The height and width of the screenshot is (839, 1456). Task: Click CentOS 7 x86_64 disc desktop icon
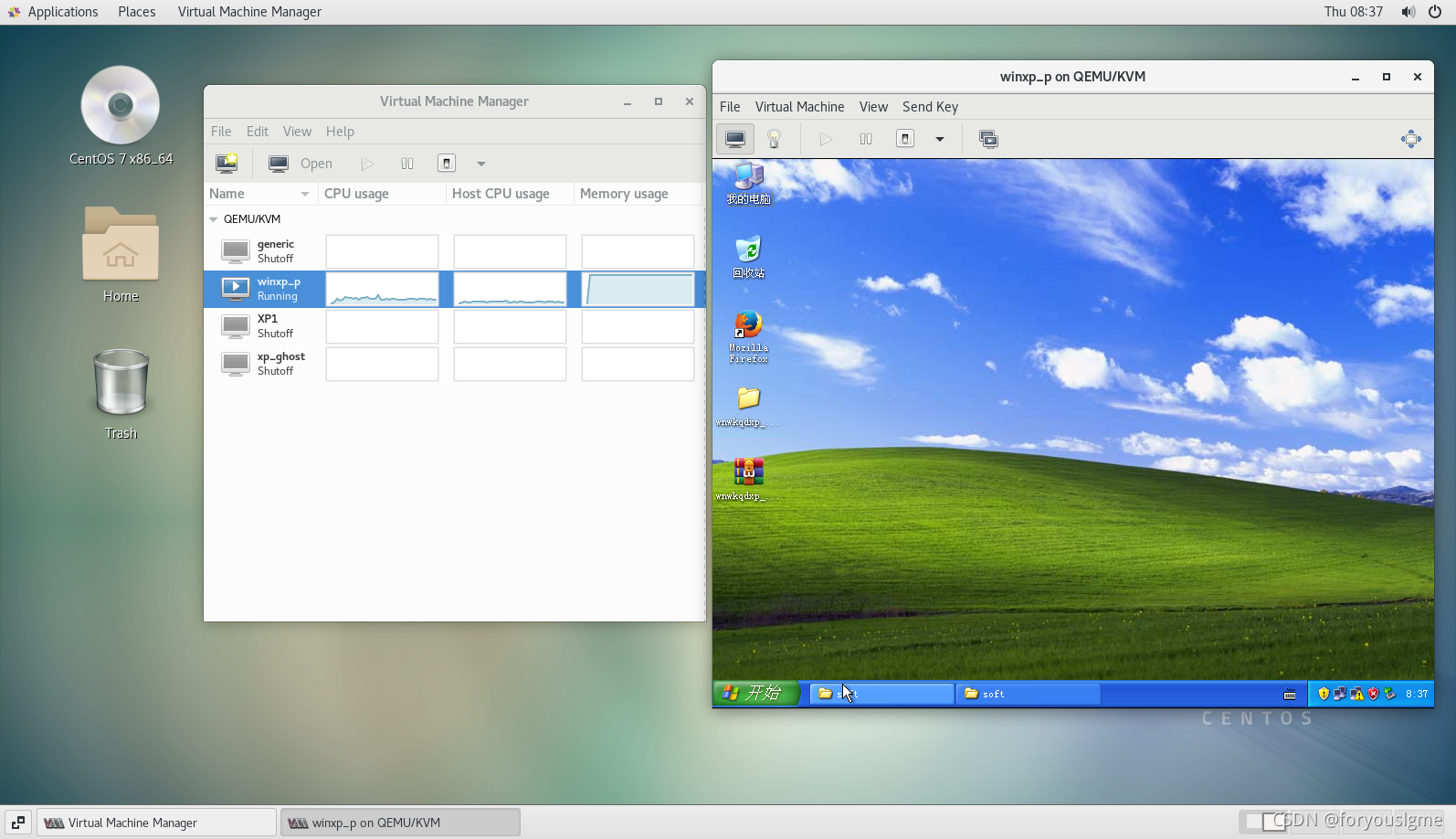121,116
